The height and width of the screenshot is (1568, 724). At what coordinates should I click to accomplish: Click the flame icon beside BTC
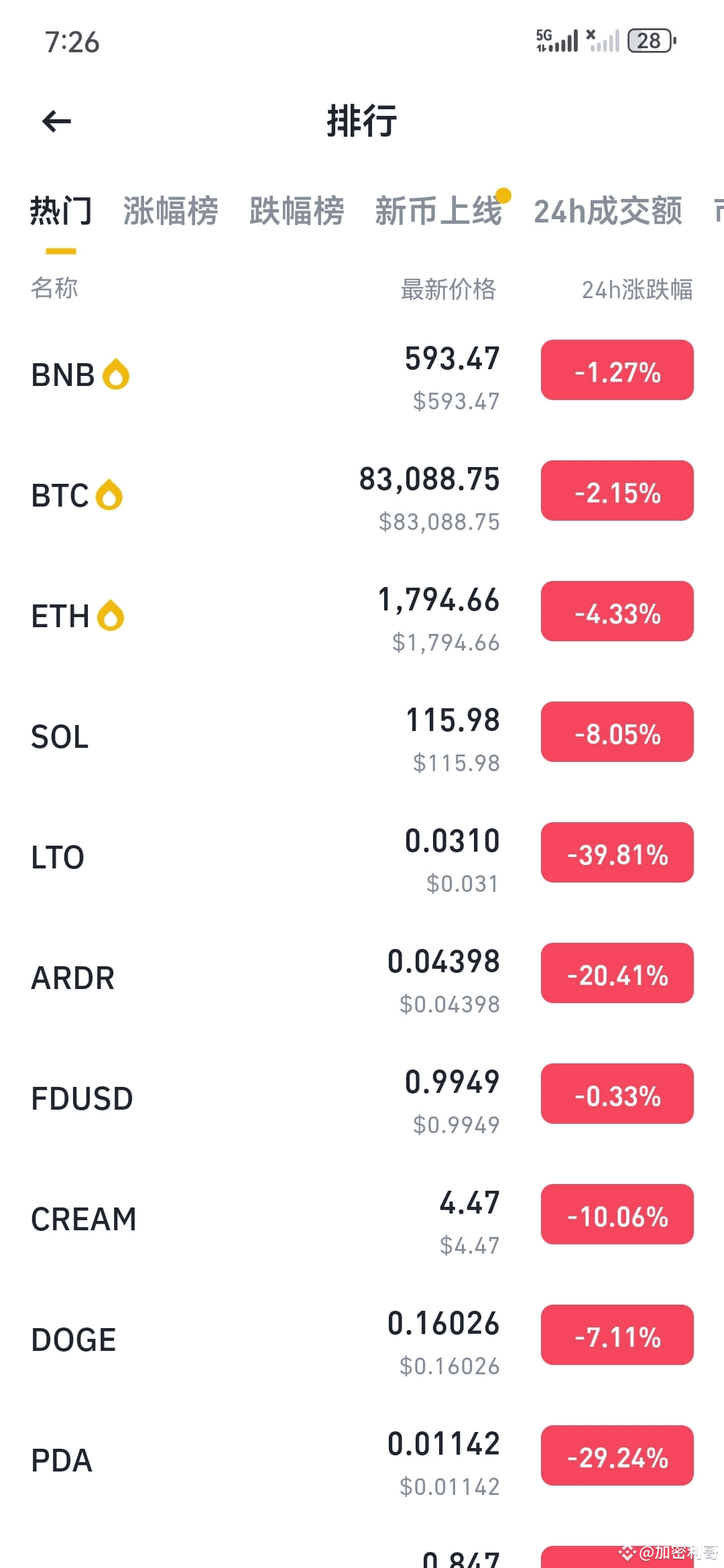tap(109, 495)
